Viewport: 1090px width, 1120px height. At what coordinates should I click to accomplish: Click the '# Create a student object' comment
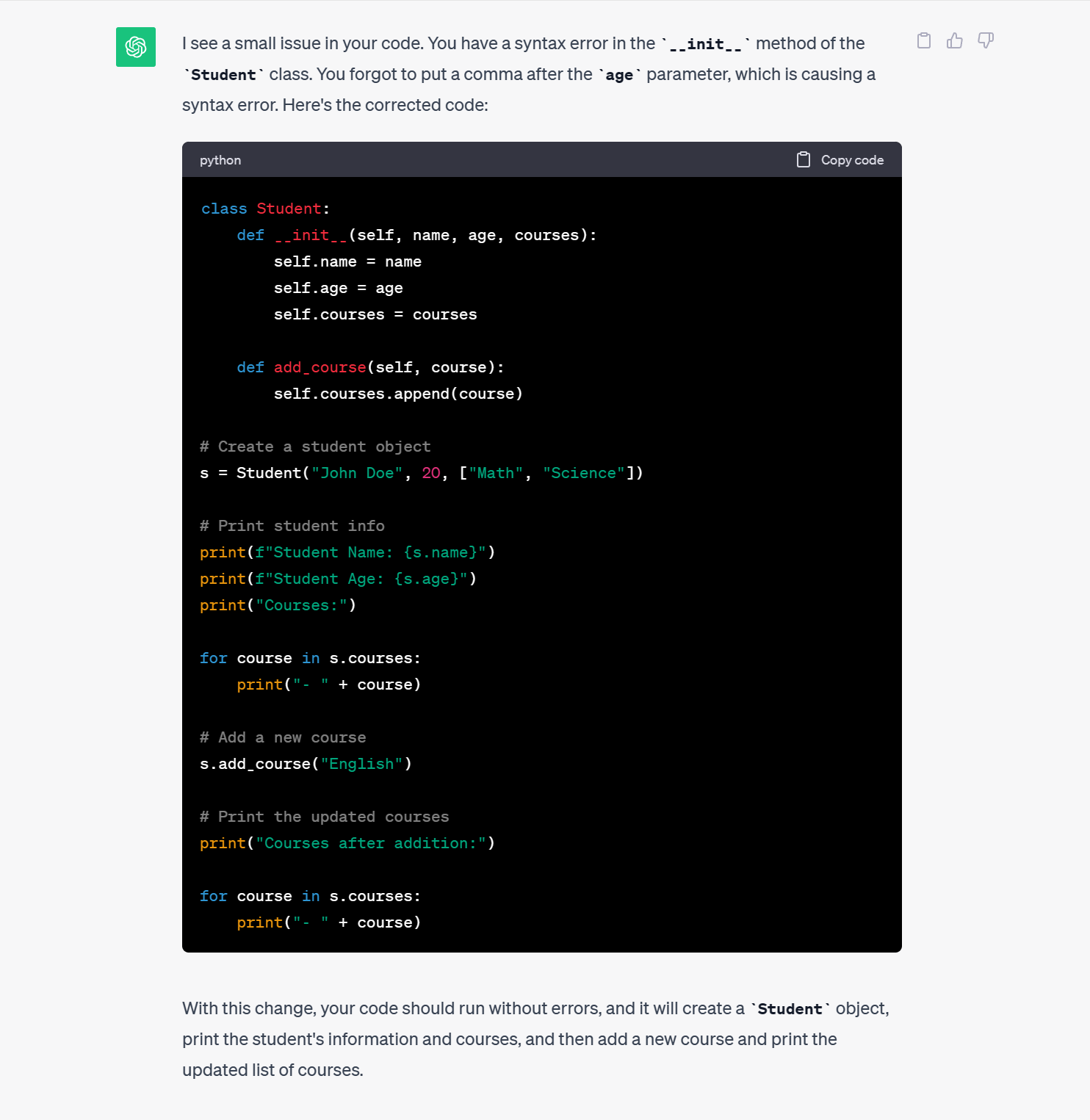(315, 447)
